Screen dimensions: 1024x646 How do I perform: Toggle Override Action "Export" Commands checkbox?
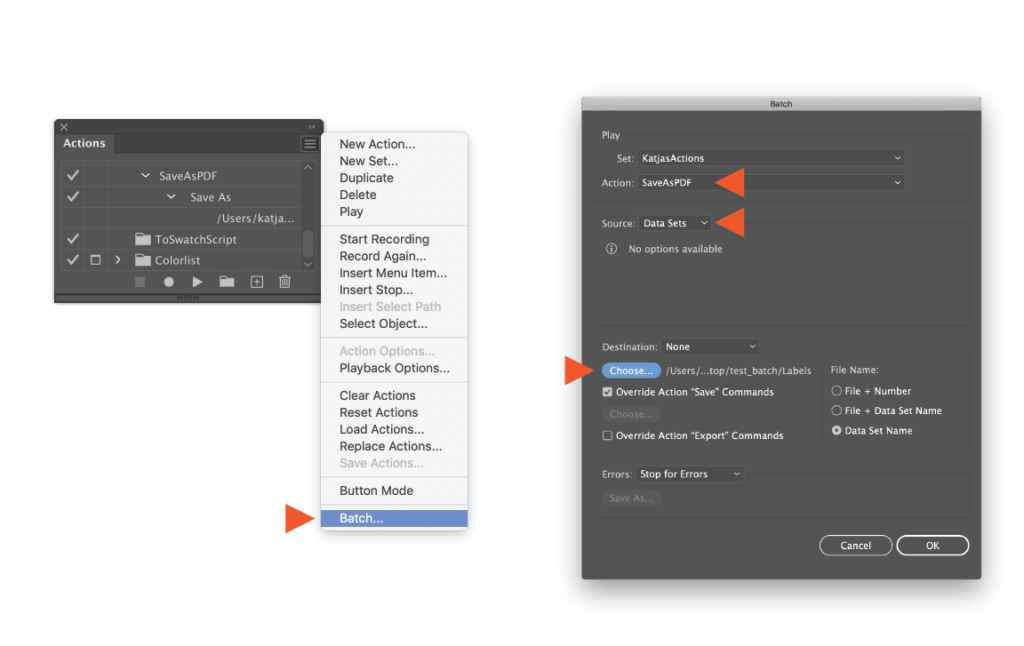(607, 436)
